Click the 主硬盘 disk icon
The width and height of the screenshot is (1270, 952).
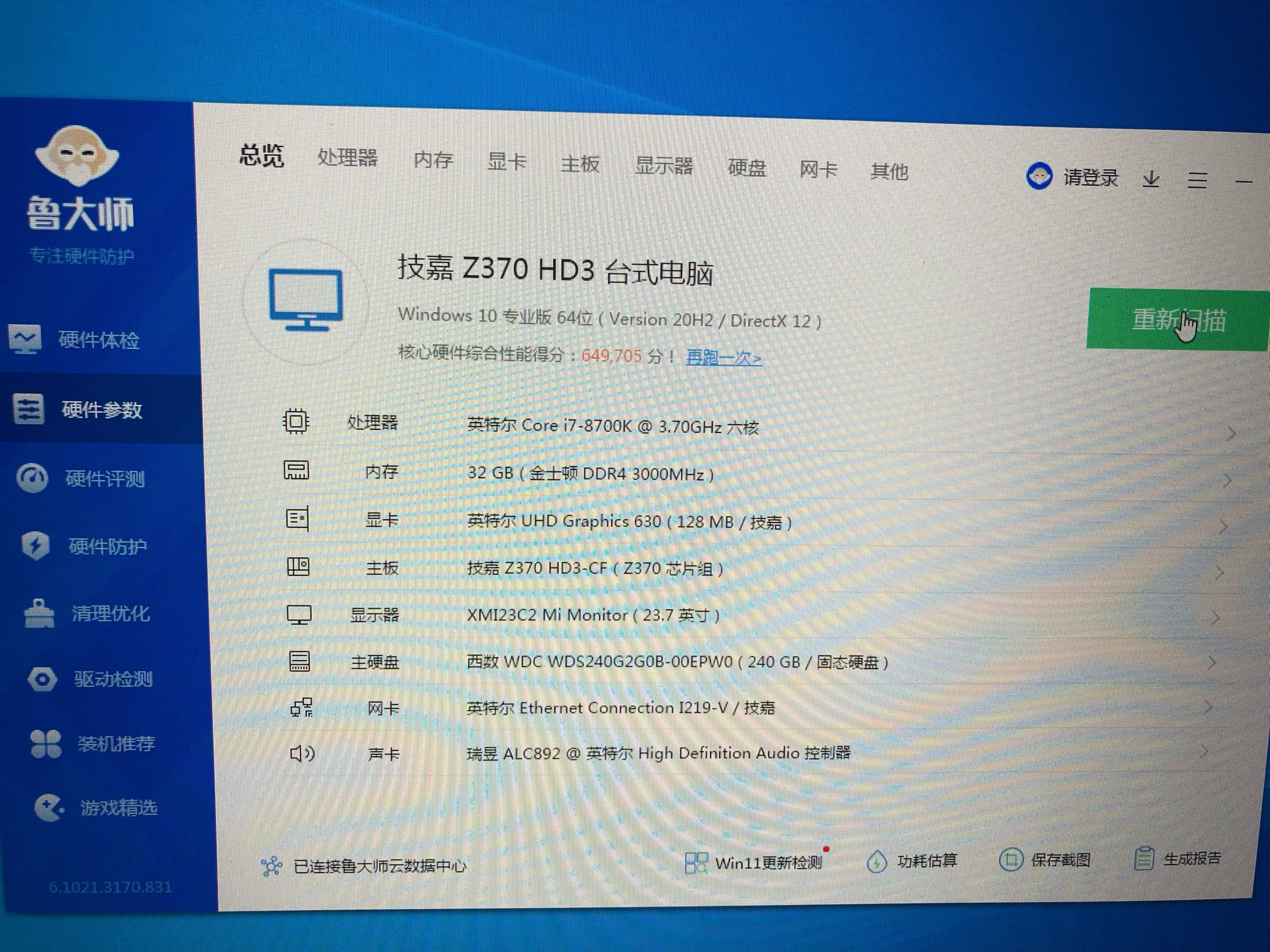(299, 661)
